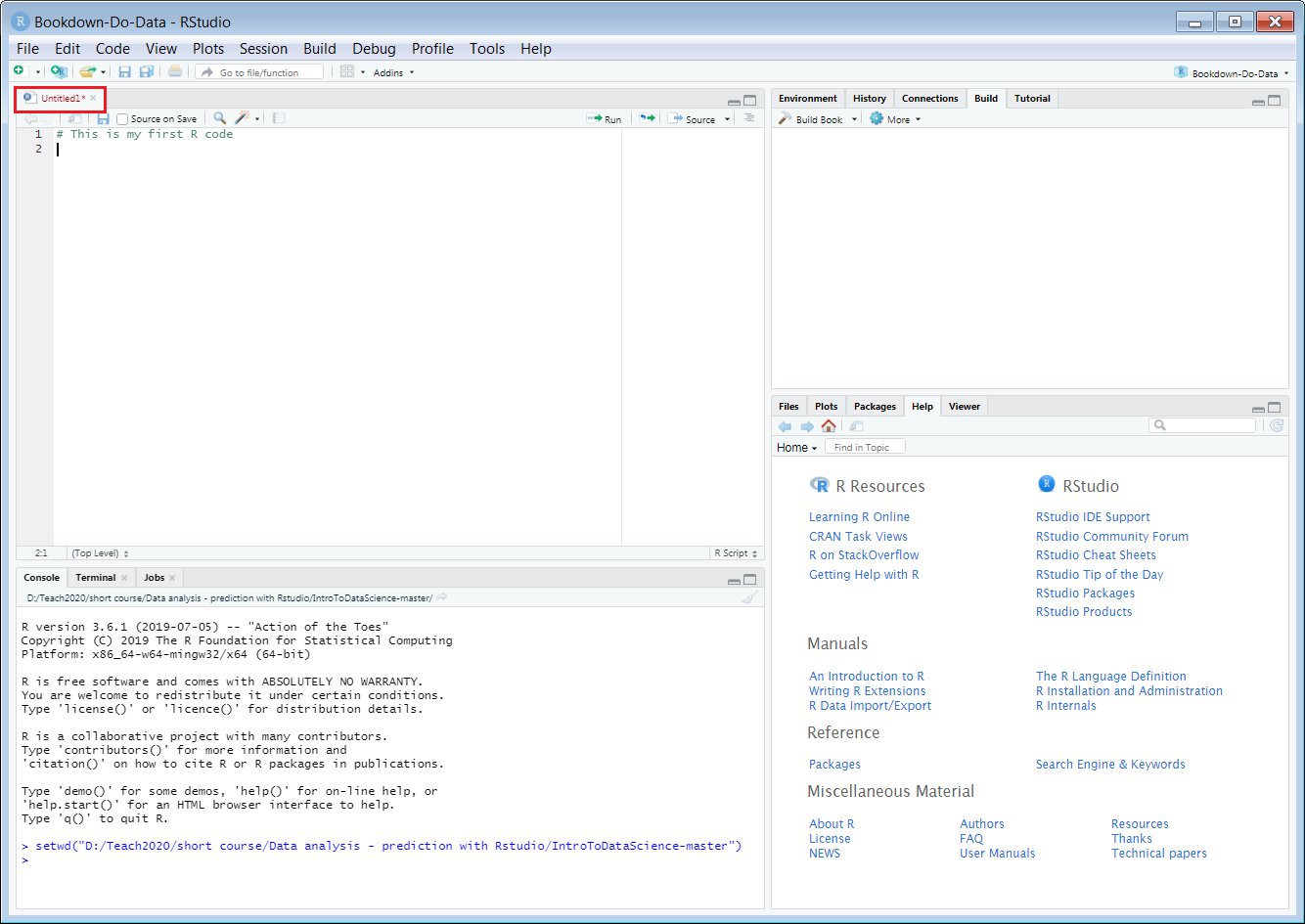
Task: Enable the Source on Save checkbox
Action: click(x=122, y=118)
